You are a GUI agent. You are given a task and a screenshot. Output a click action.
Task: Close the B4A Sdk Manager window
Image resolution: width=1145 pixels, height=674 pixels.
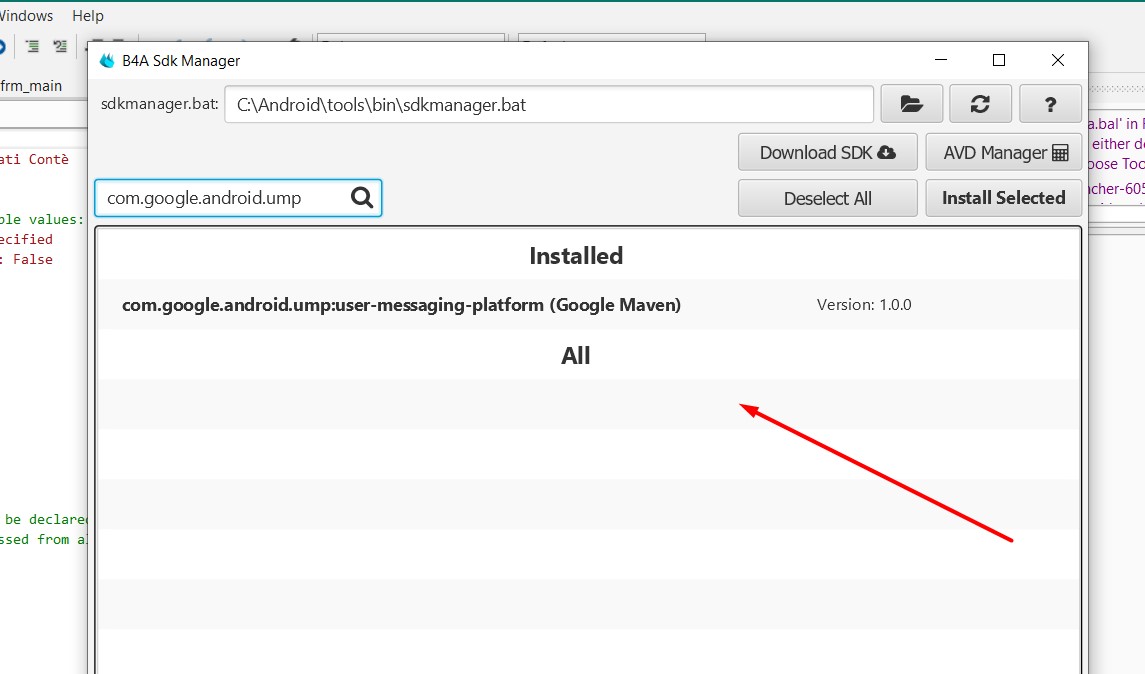coord(1057,61)
